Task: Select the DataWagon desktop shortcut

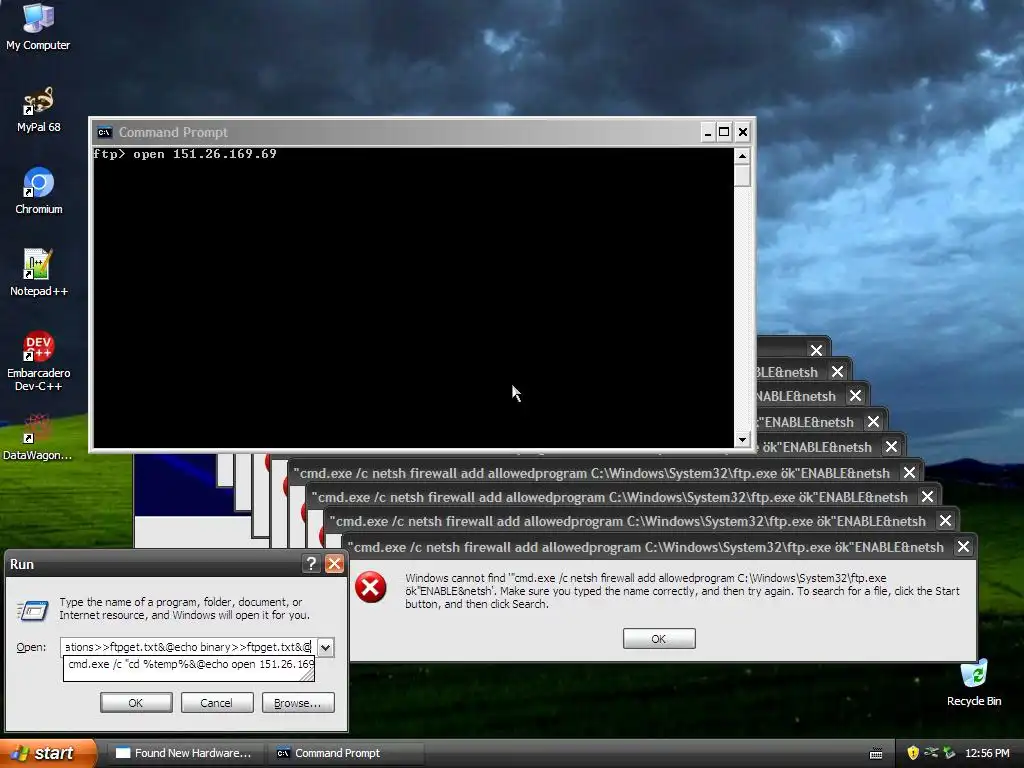Action: point(38,437)
